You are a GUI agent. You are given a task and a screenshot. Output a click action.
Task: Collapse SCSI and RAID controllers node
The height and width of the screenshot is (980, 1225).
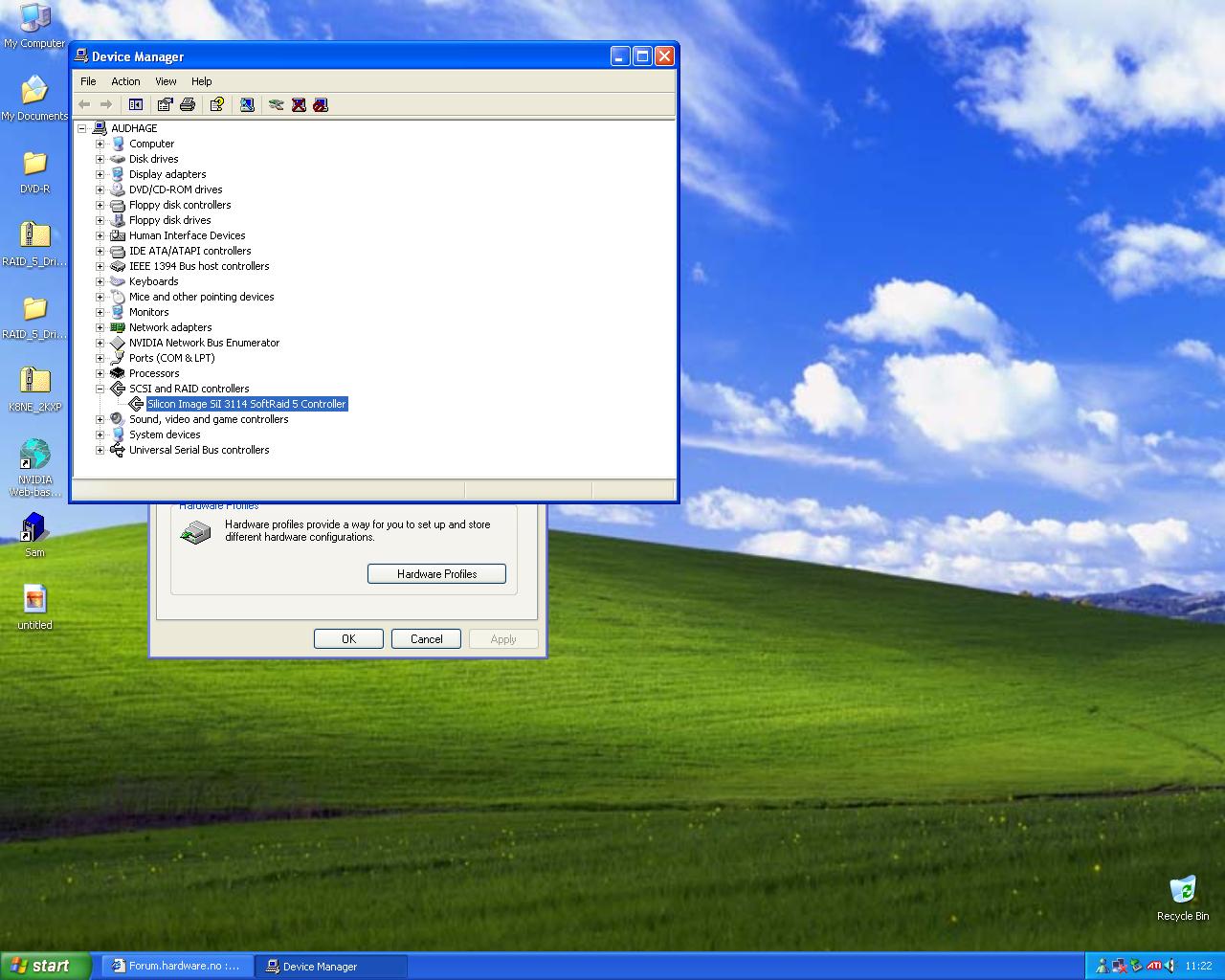pos(100,389)
